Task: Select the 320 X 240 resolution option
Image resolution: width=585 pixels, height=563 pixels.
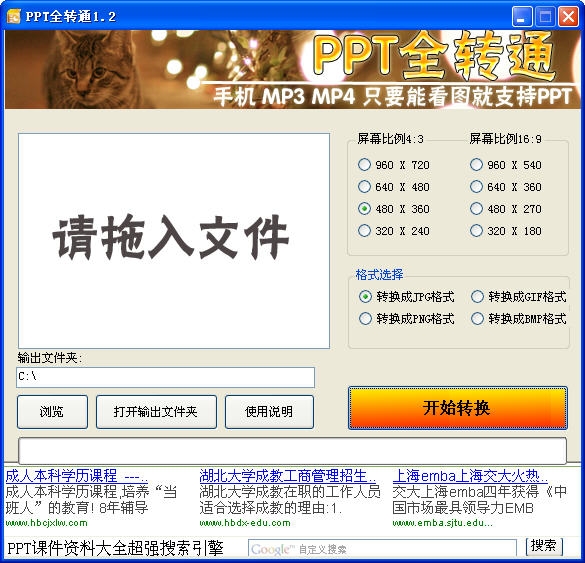Action: click(x=394, y=231)
